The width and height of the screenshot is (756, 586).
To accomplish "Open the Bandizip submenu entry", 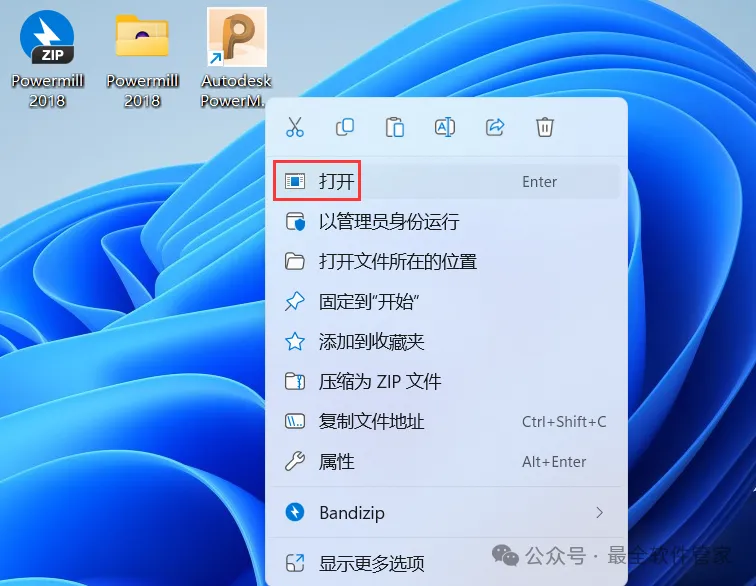I will point(446,512).
